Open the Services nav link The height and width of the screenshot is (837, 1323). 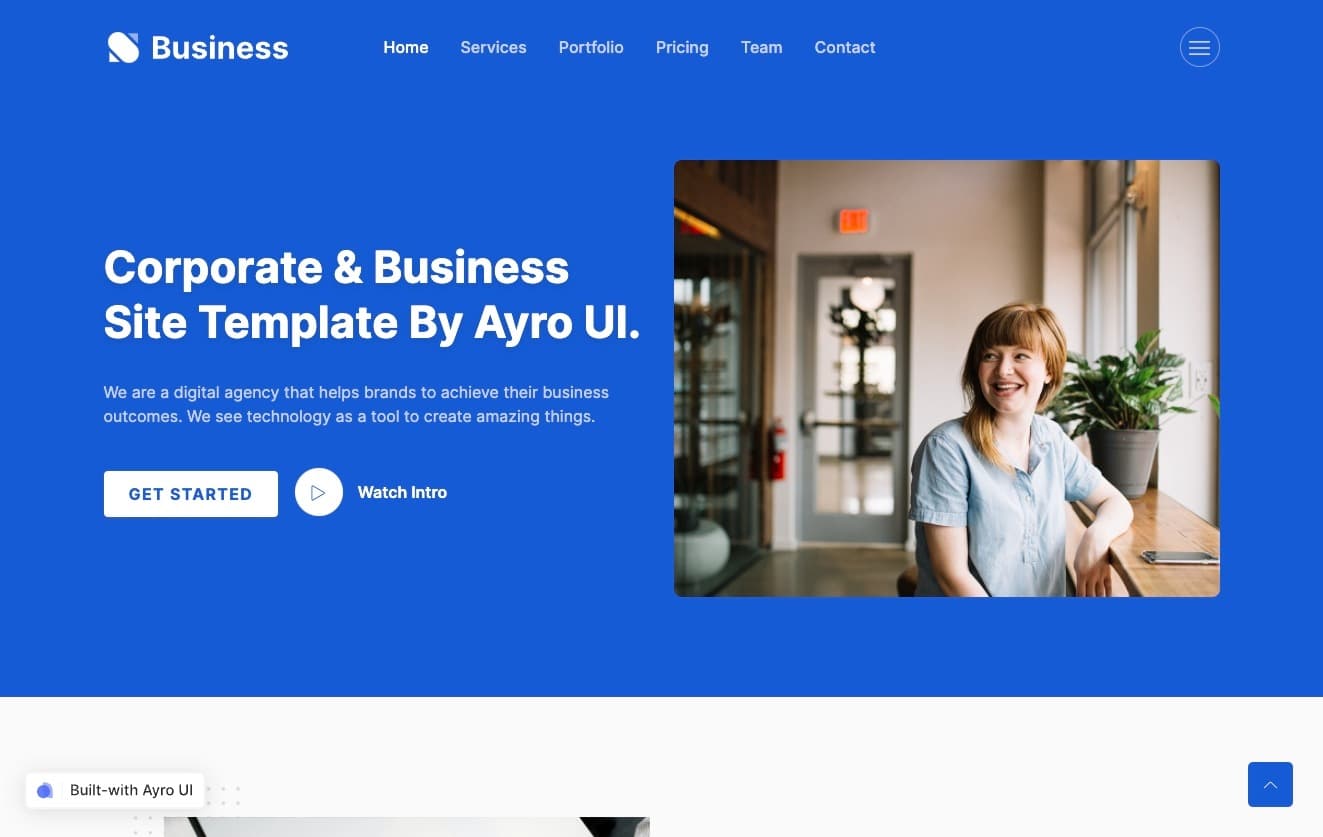click(493, 47)
